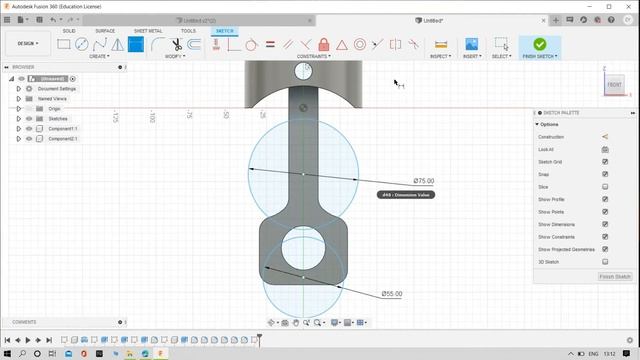
Task: Enable the 3D Sketch checkbox
Action: click(605, 262)
